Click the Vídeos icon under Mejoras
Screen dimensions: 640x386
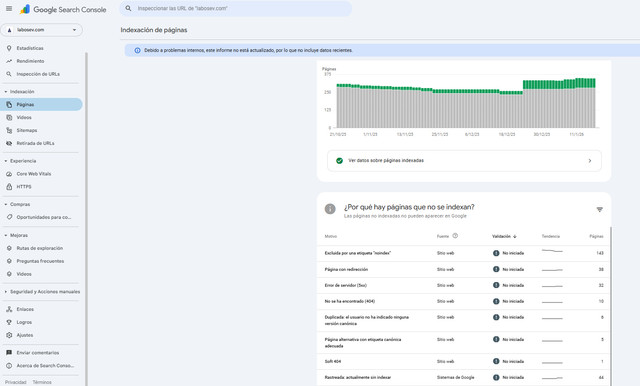coord(9,274)
